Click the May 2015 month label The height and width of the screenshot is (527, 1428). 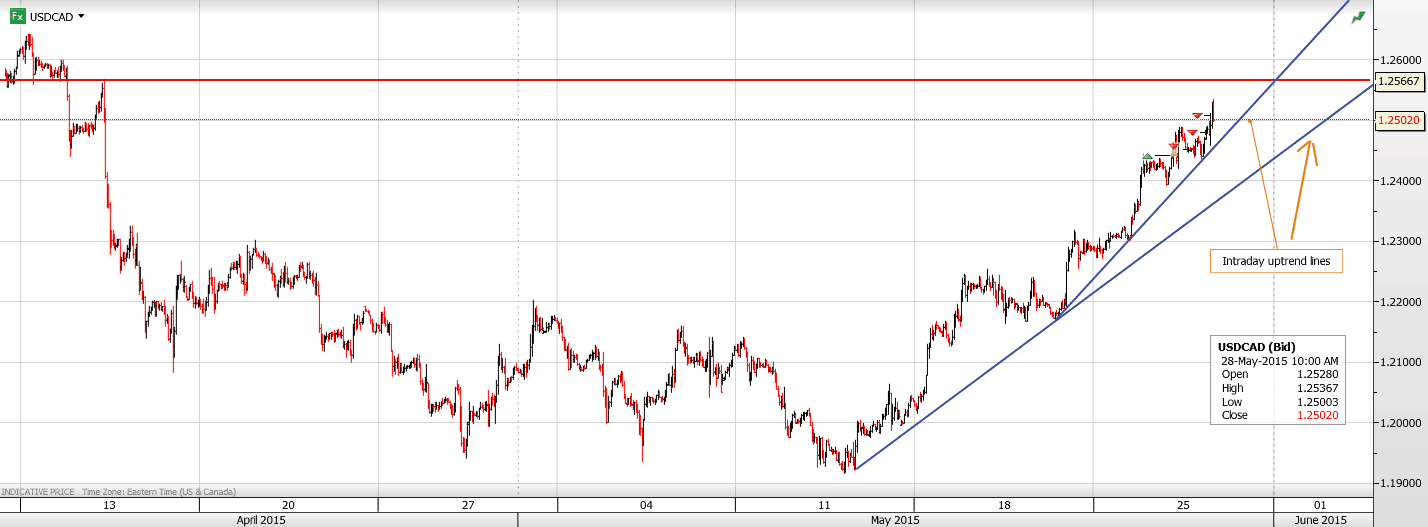(895, 520)
